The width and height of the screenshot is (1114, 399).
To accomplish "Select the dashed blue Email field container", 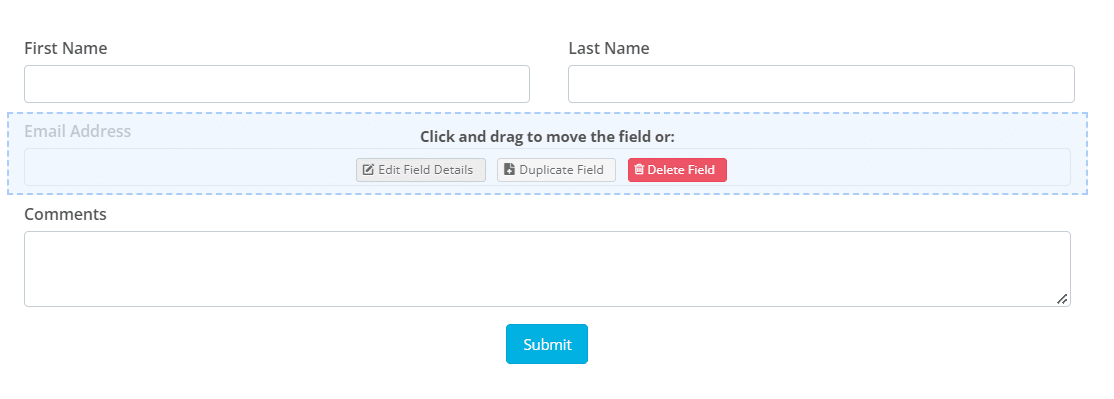I will [x=547, y=153].
